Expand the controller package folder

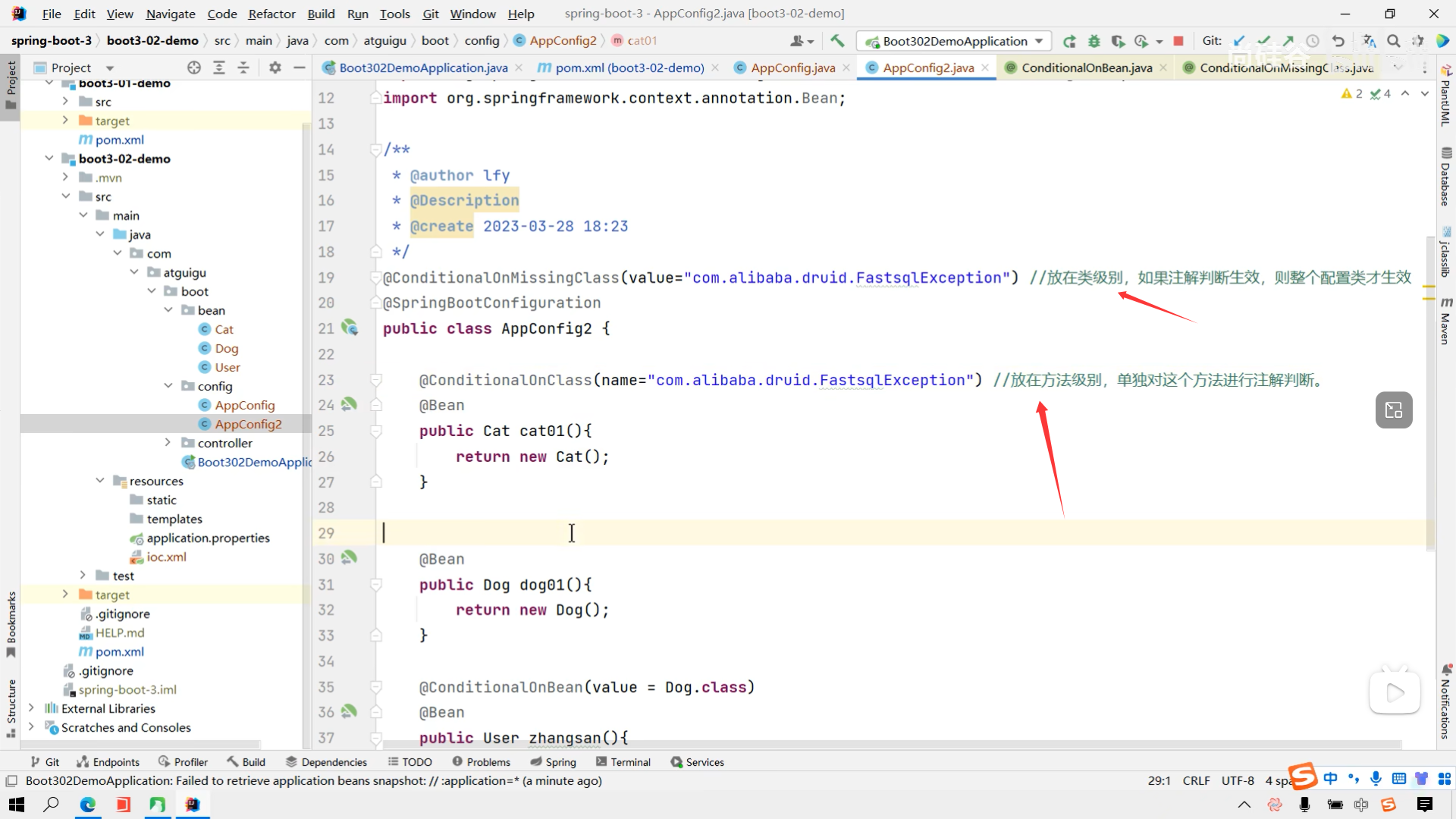click(168, 443)
